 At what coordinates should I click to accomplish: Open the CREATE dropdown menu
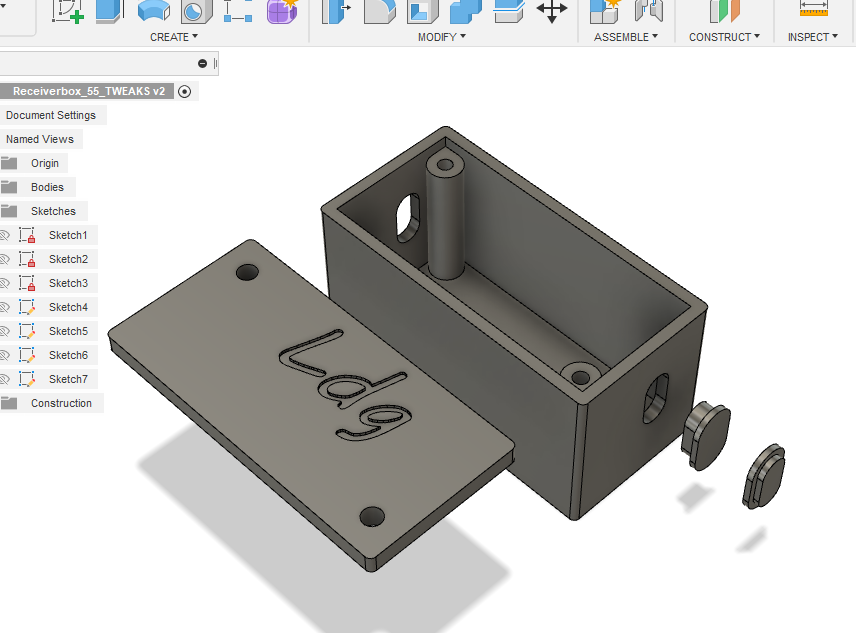[x=174, y=37]
